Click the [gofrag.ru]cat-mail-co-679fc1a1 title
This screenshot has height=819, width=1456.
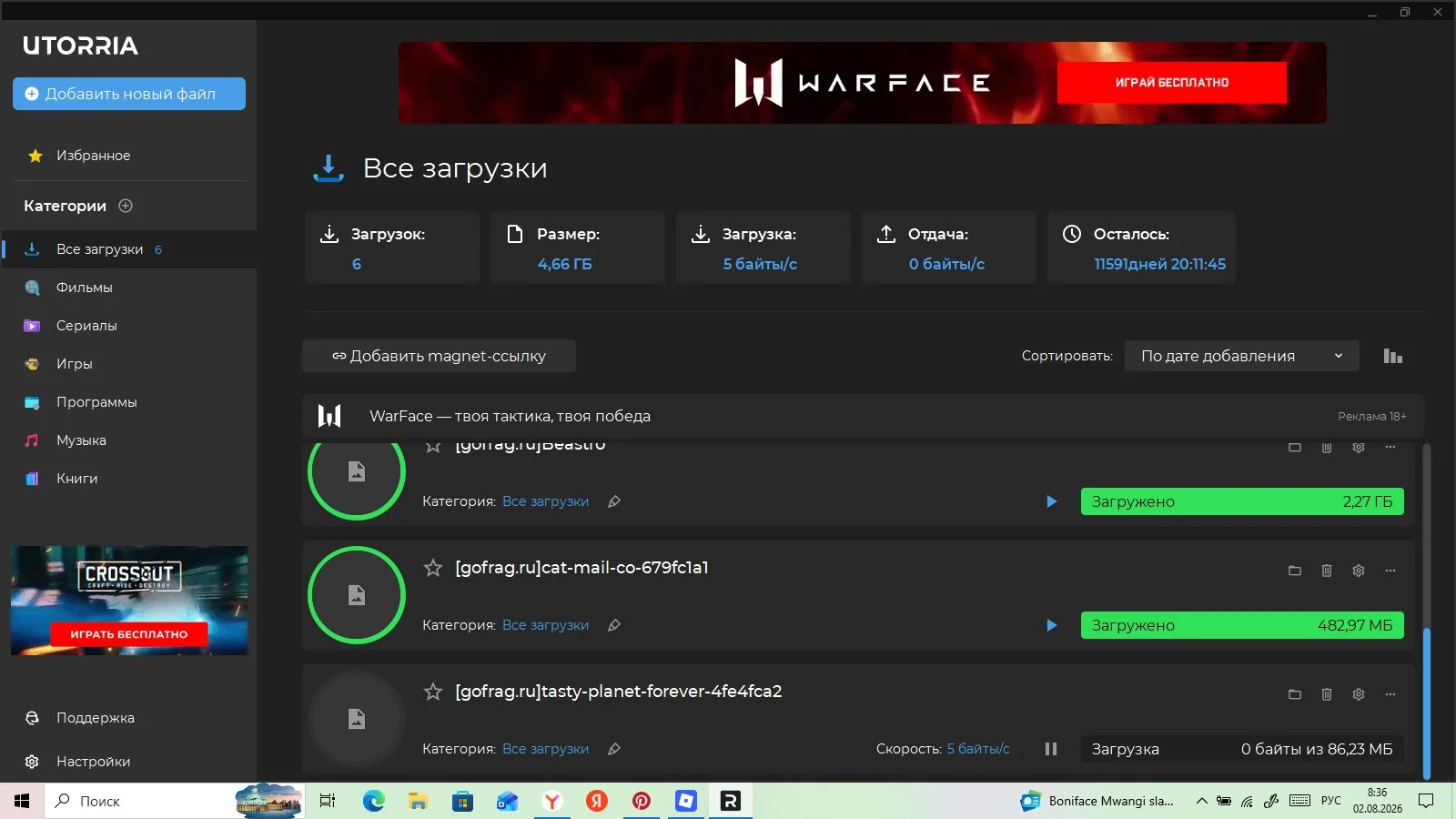click(x=581, y=568)
